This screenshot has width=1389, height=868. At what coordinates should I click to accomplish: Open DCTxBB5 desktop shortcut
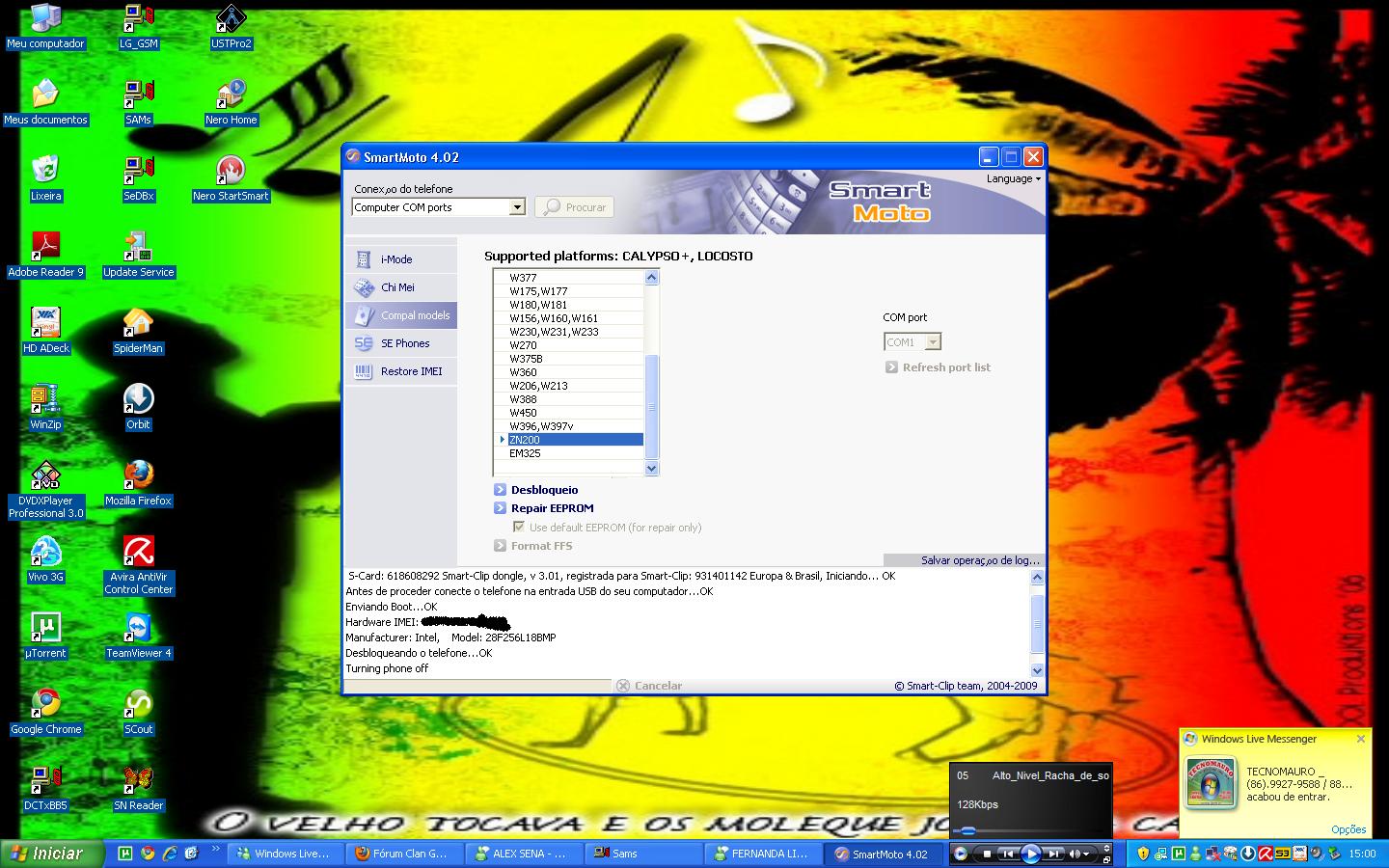(45, 789)
